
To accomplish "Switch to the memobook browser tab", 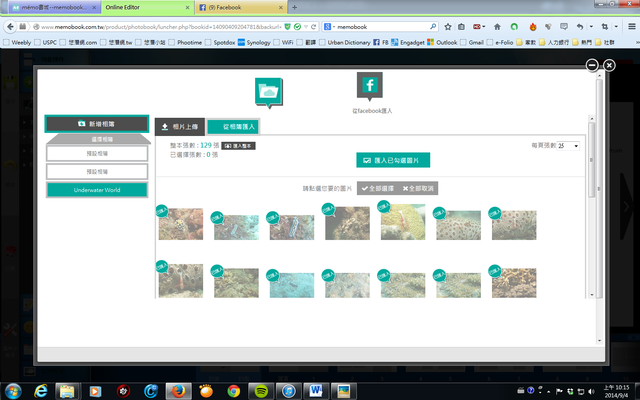I will point(54,7).
